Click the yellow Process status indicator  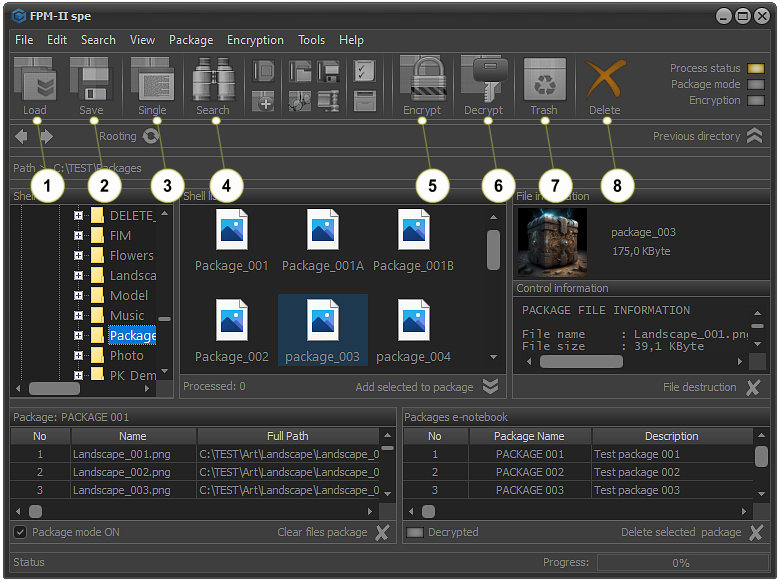756,69
